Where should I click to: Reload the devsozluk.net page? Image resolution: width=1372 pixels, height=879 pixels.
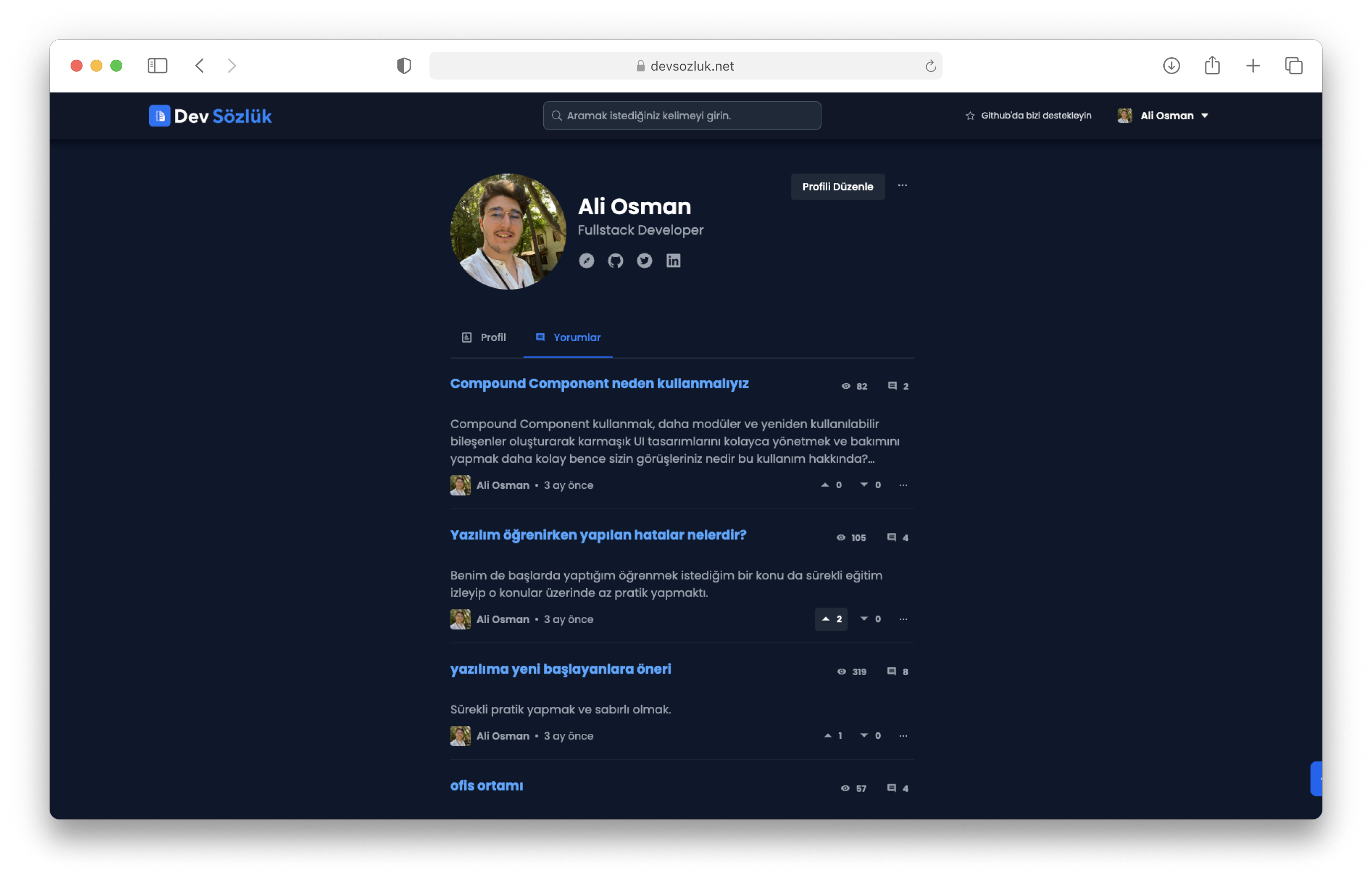pyautogui.click(x=931, y=66)
